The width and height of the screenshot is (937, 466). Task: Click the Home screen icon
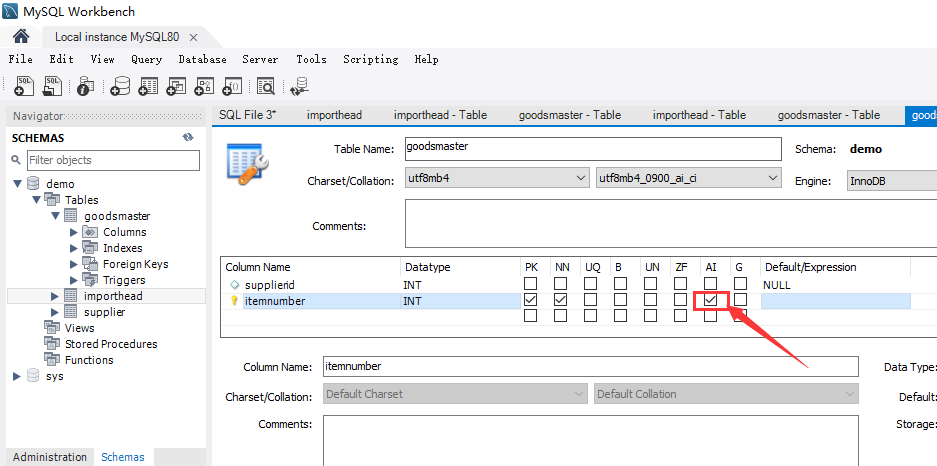click(21, 36)
